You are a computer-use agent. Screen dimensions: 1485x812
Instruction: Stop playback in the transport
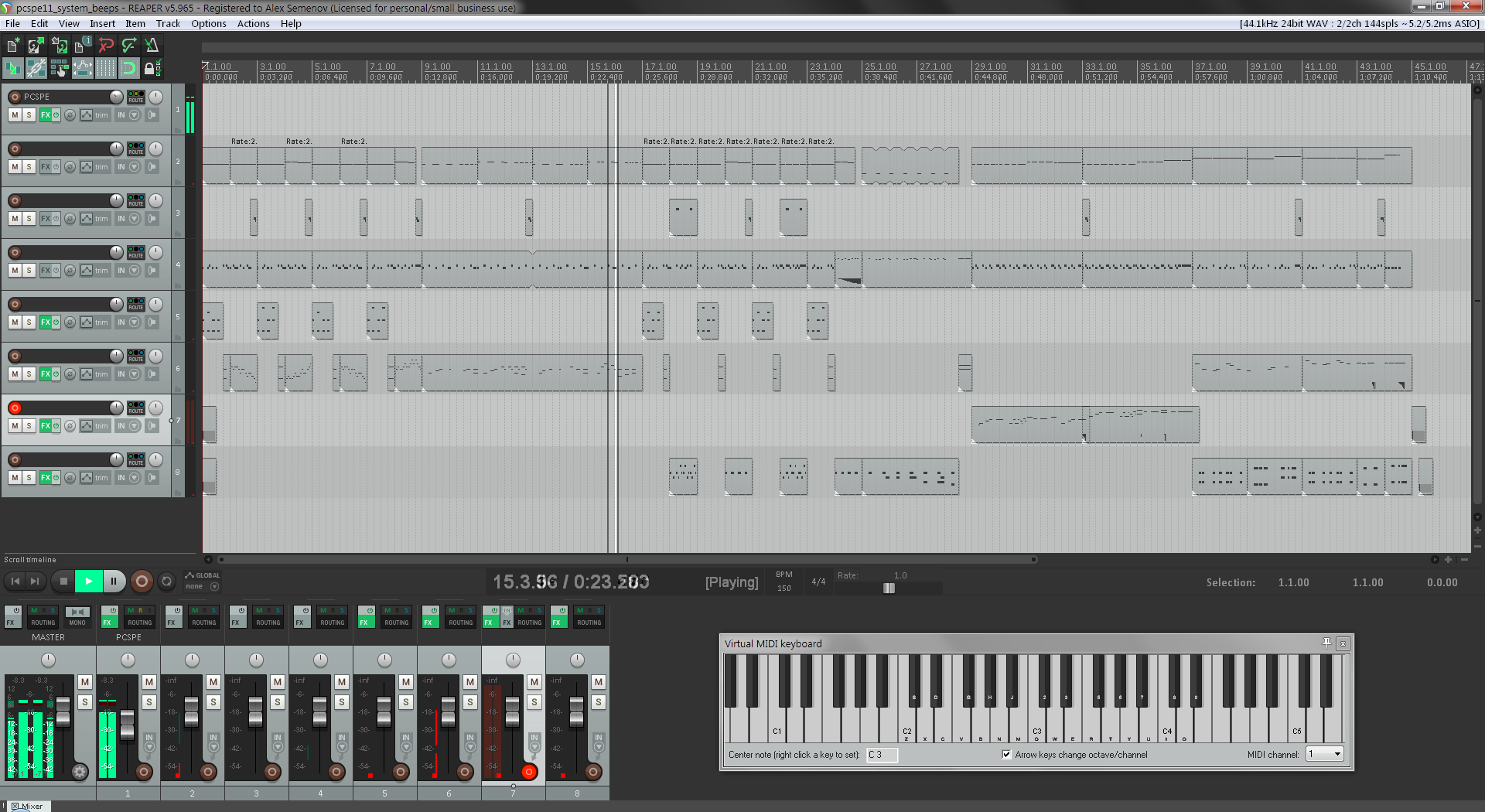(x=63, y=581)
